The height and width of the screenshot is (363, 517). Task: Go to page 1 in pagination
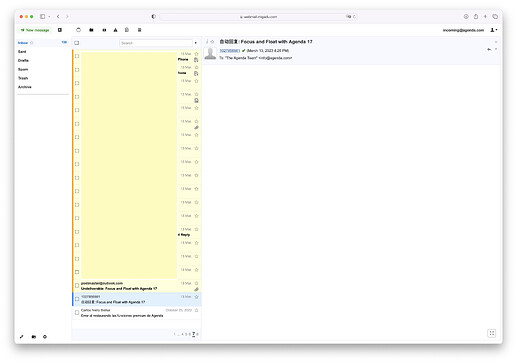(174, 334)
